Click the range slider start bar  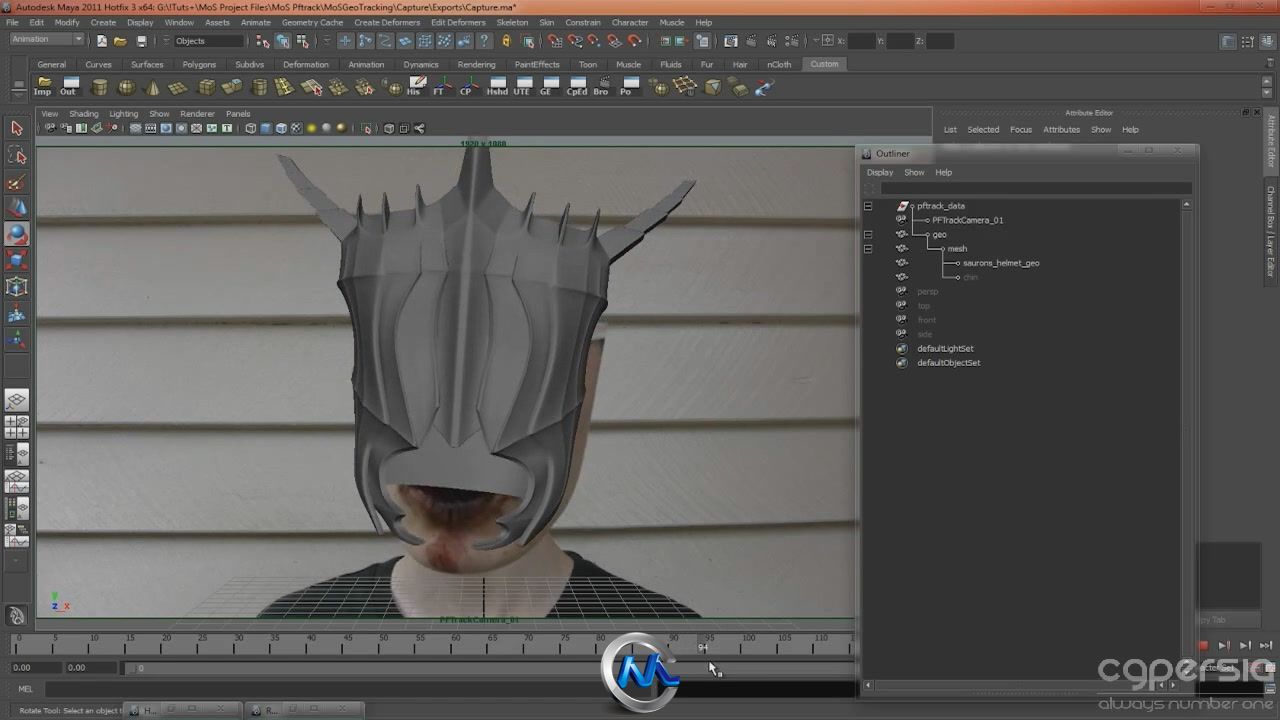pyautogui.click(x=130, y=667)
